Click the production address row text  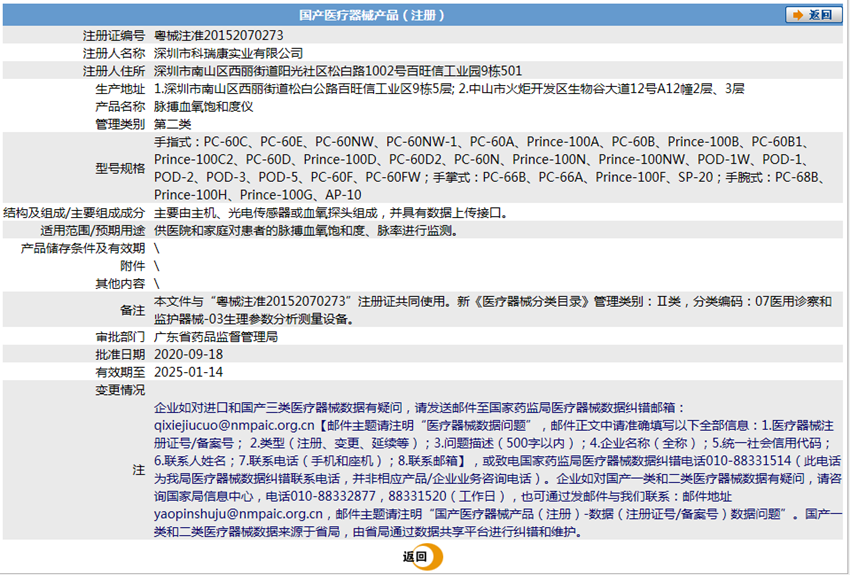(449, 89)
